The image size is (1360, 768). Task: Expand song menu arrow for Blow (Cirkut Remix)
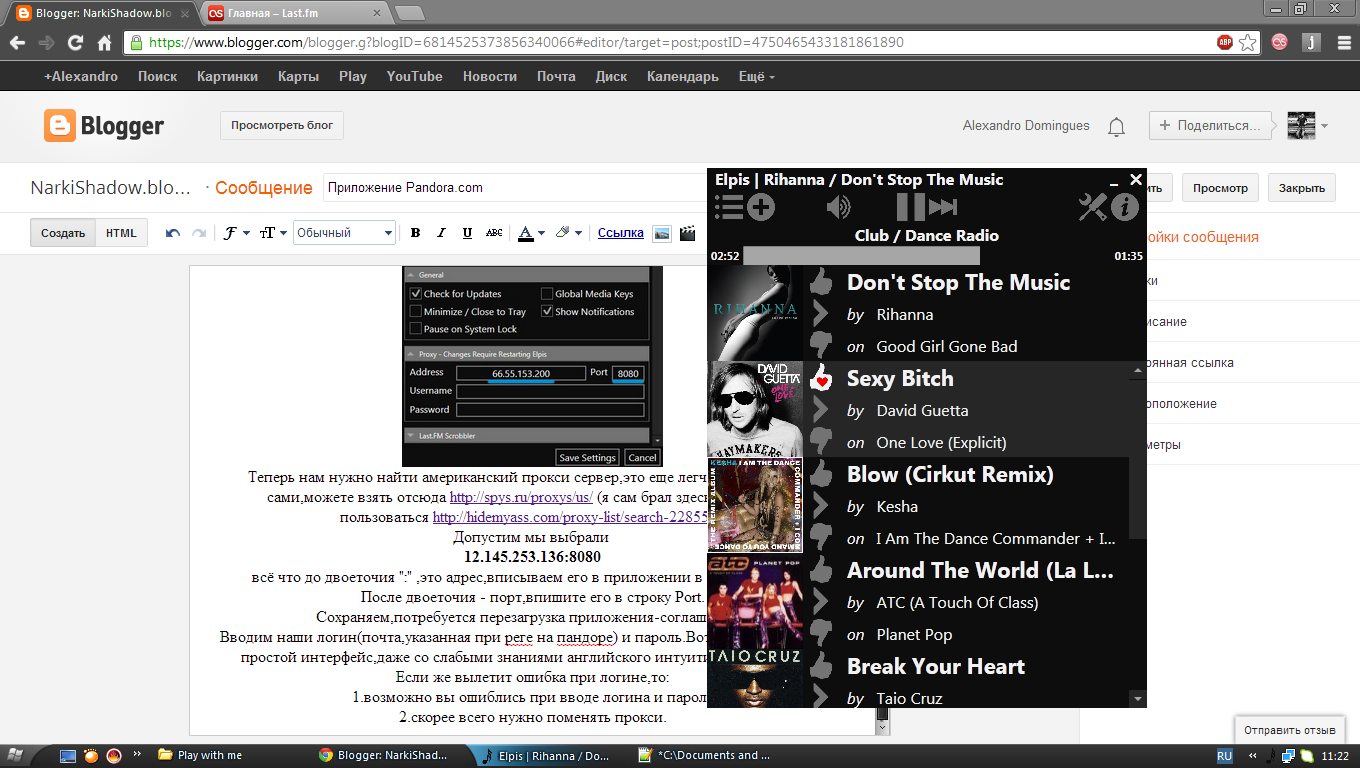[x=821, y=505]
